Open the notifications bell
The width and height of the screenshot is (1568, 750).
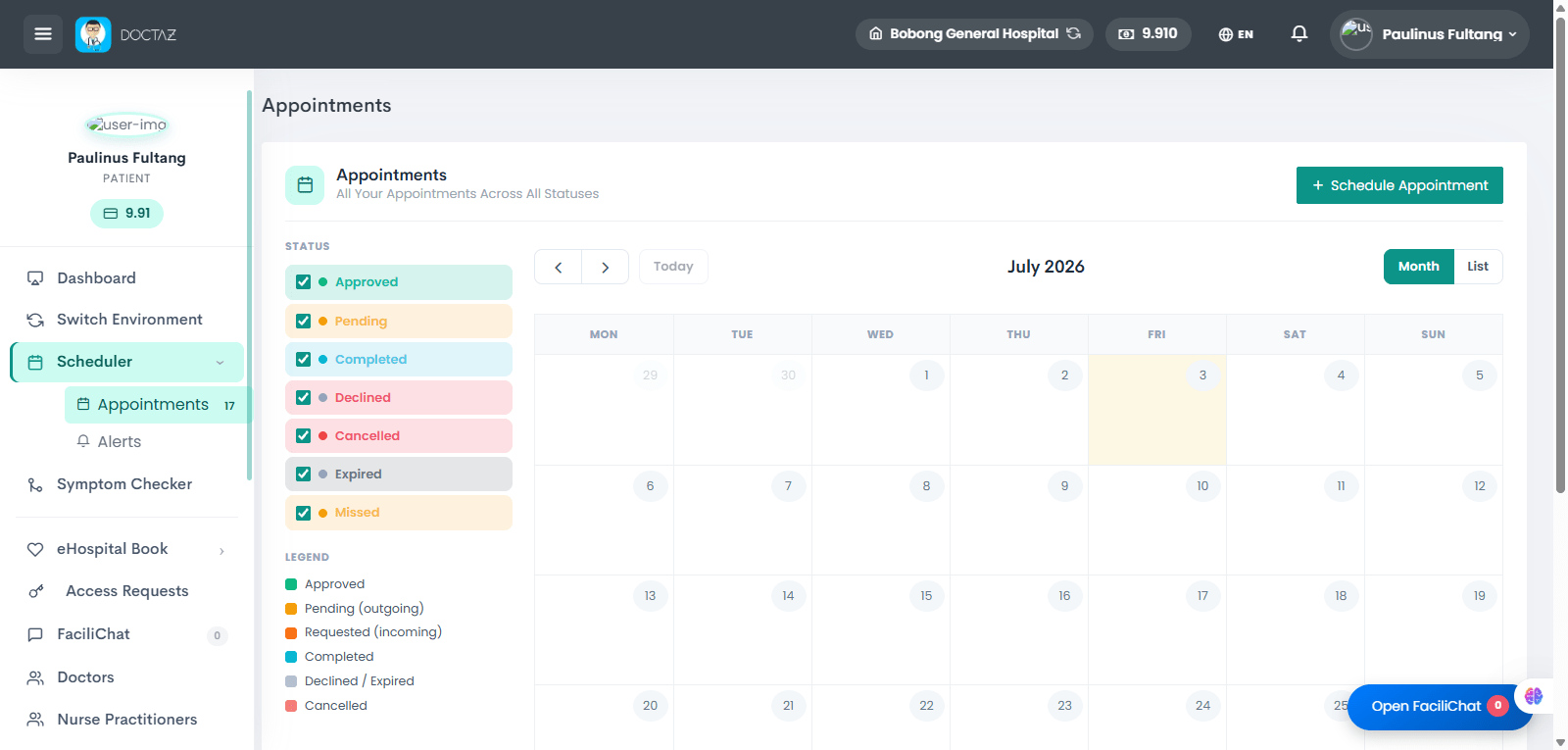tap(1299, 34)
